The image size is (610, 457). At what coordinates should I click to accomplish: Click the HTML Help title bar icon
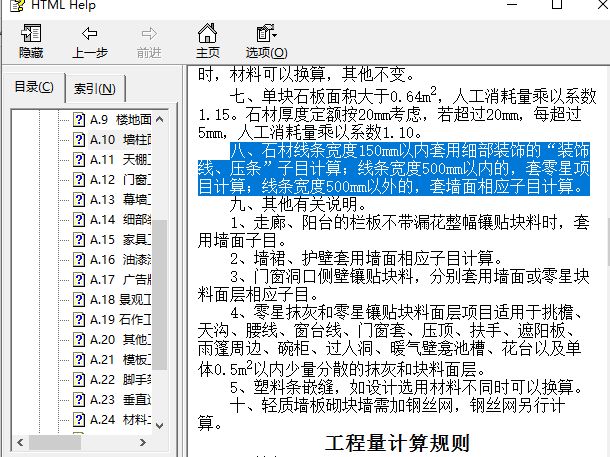pos(17,5)
